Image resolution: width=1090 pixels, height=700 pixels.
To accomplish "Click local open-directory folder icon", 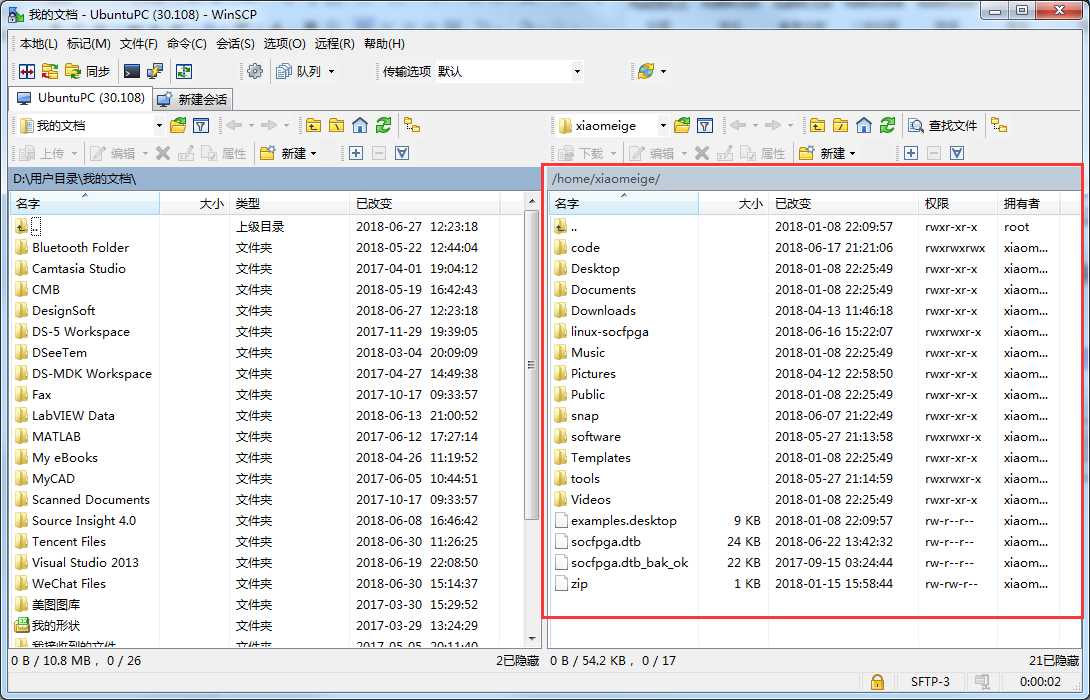I will (x=178, y=126).
